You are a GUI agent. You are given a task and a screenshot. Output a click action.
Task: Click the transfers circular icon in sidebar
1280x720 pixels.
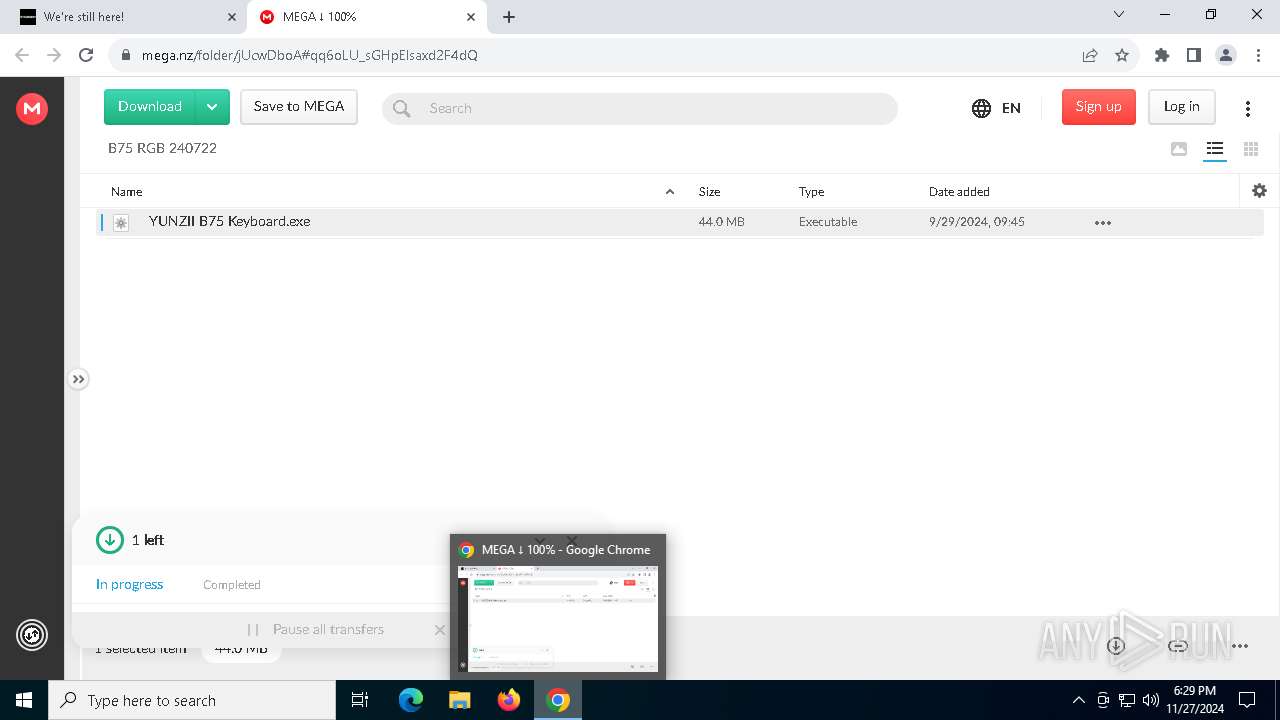(32, 634)
